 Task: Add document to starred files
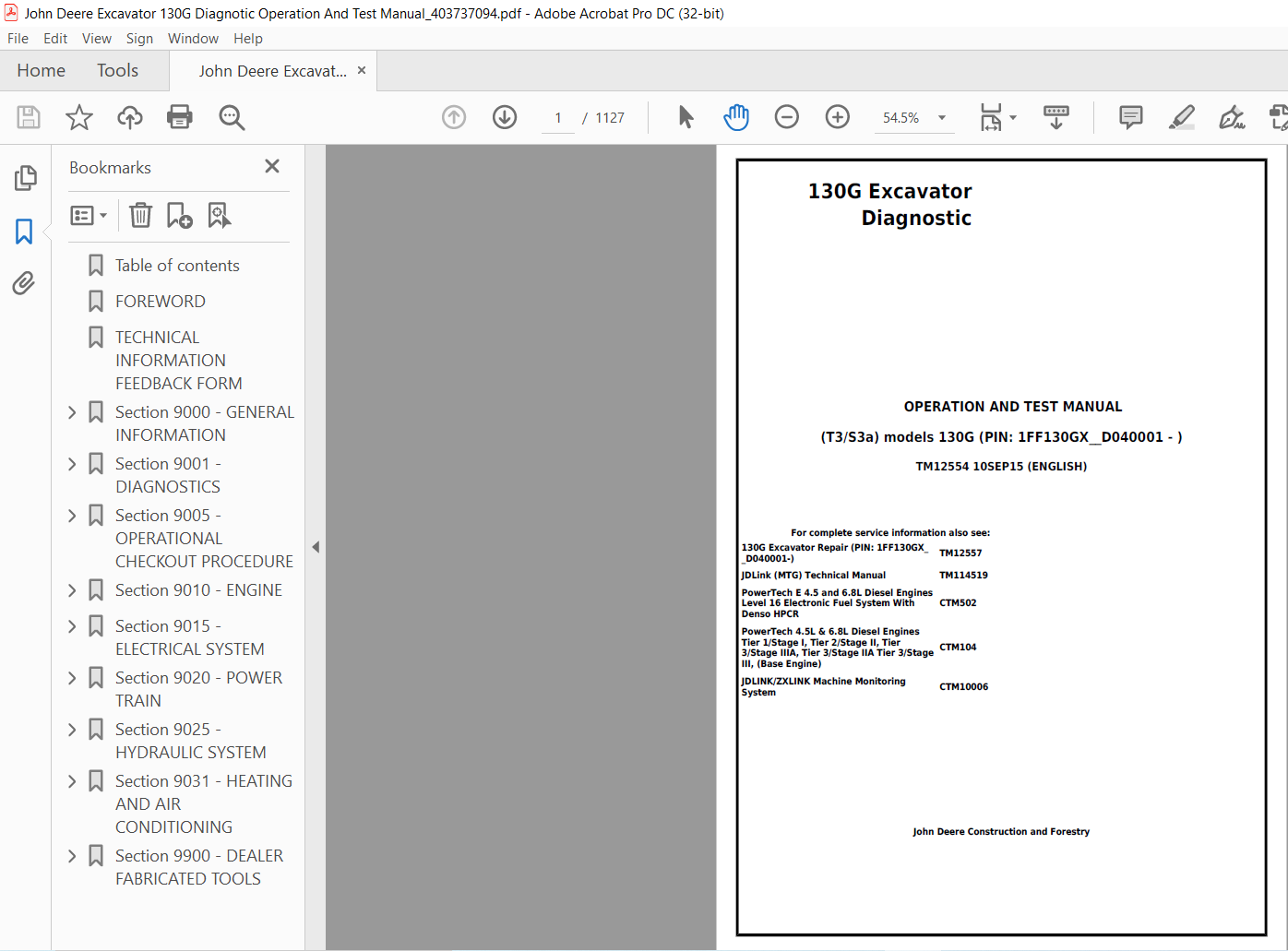(79, 117)
